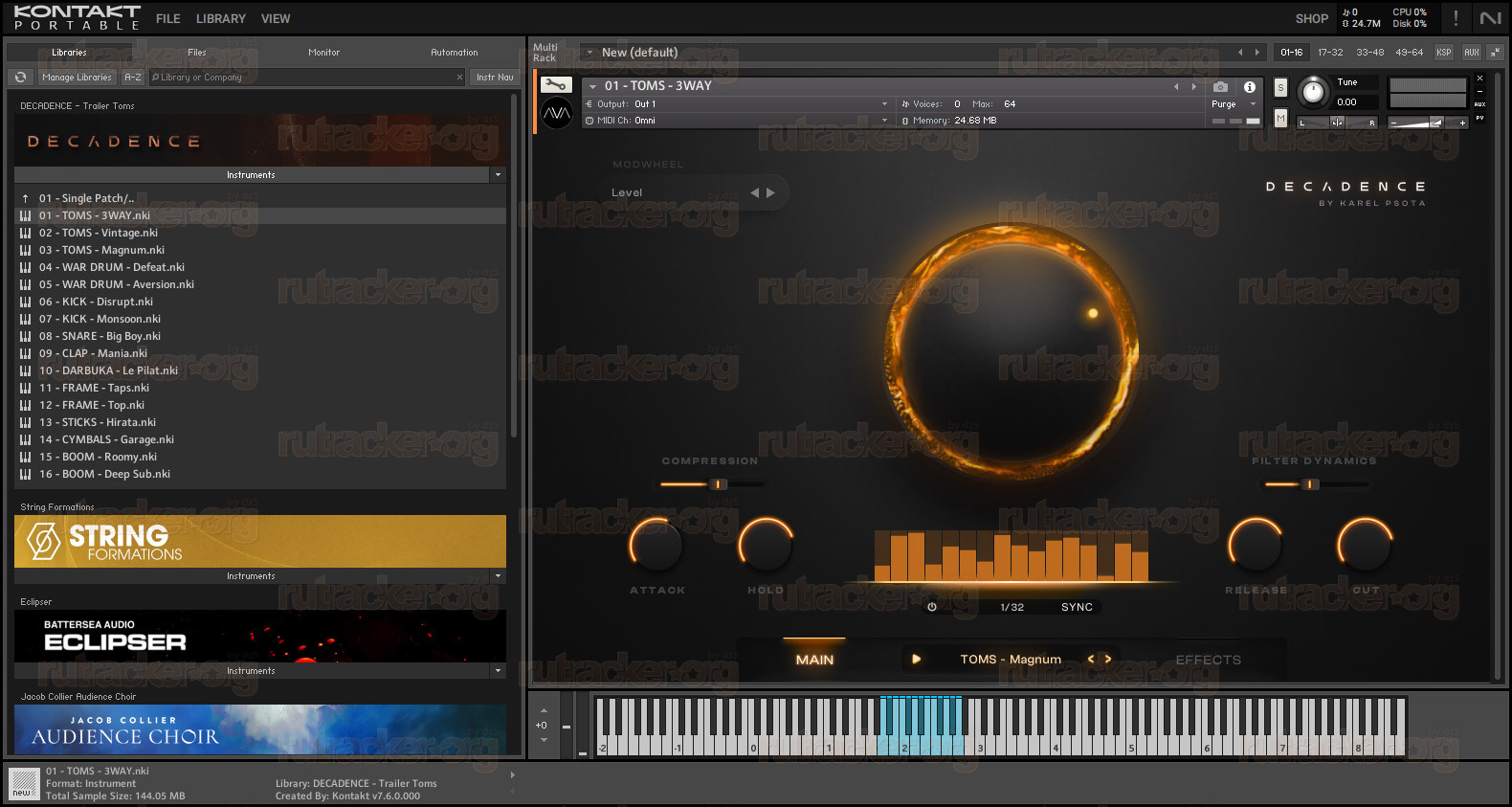Load the previous multi in the Multi Rack

(1240, 53)
